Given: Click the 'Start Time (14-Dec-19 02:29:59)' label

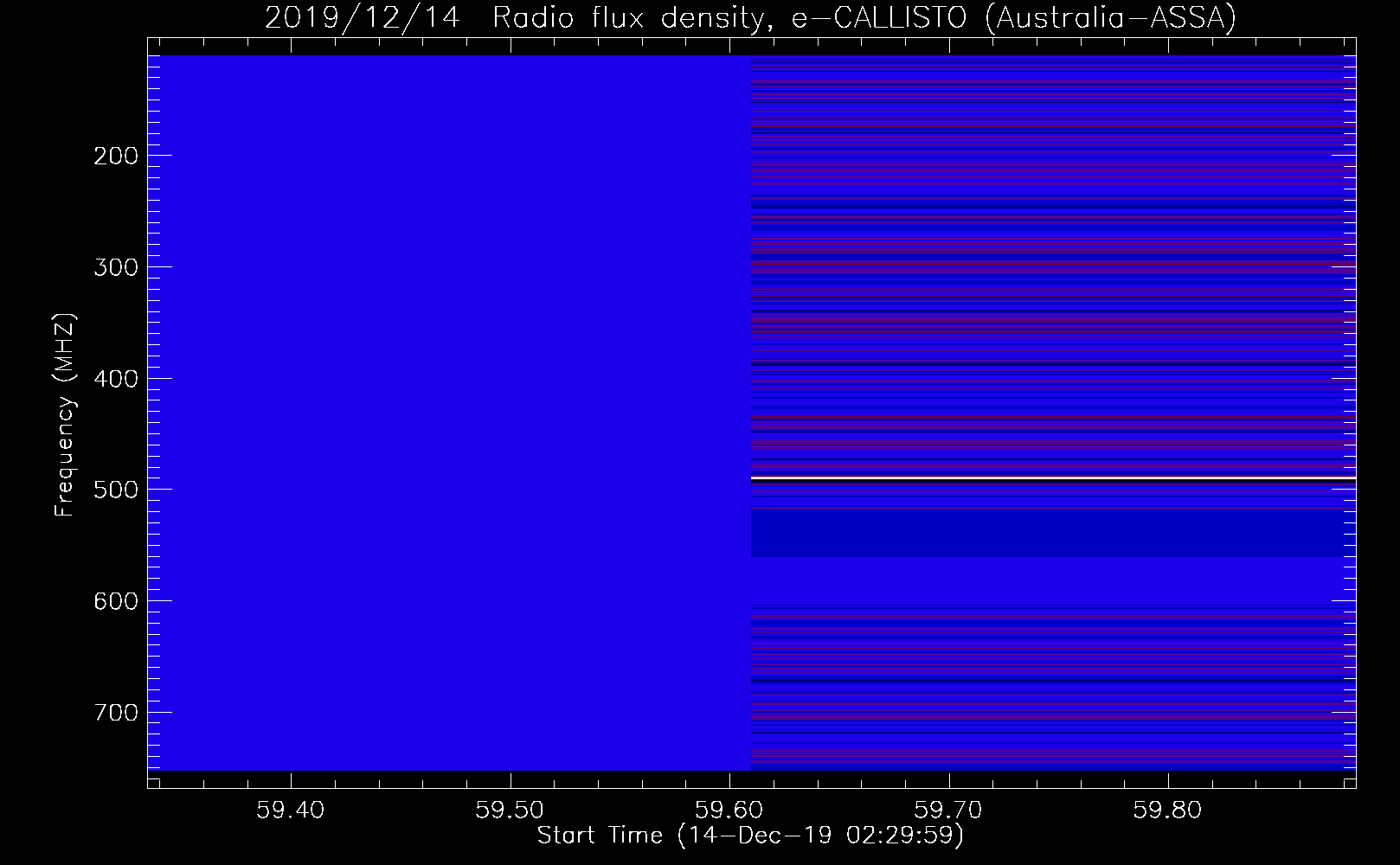Looking at the screenshot, I should 750,836.
